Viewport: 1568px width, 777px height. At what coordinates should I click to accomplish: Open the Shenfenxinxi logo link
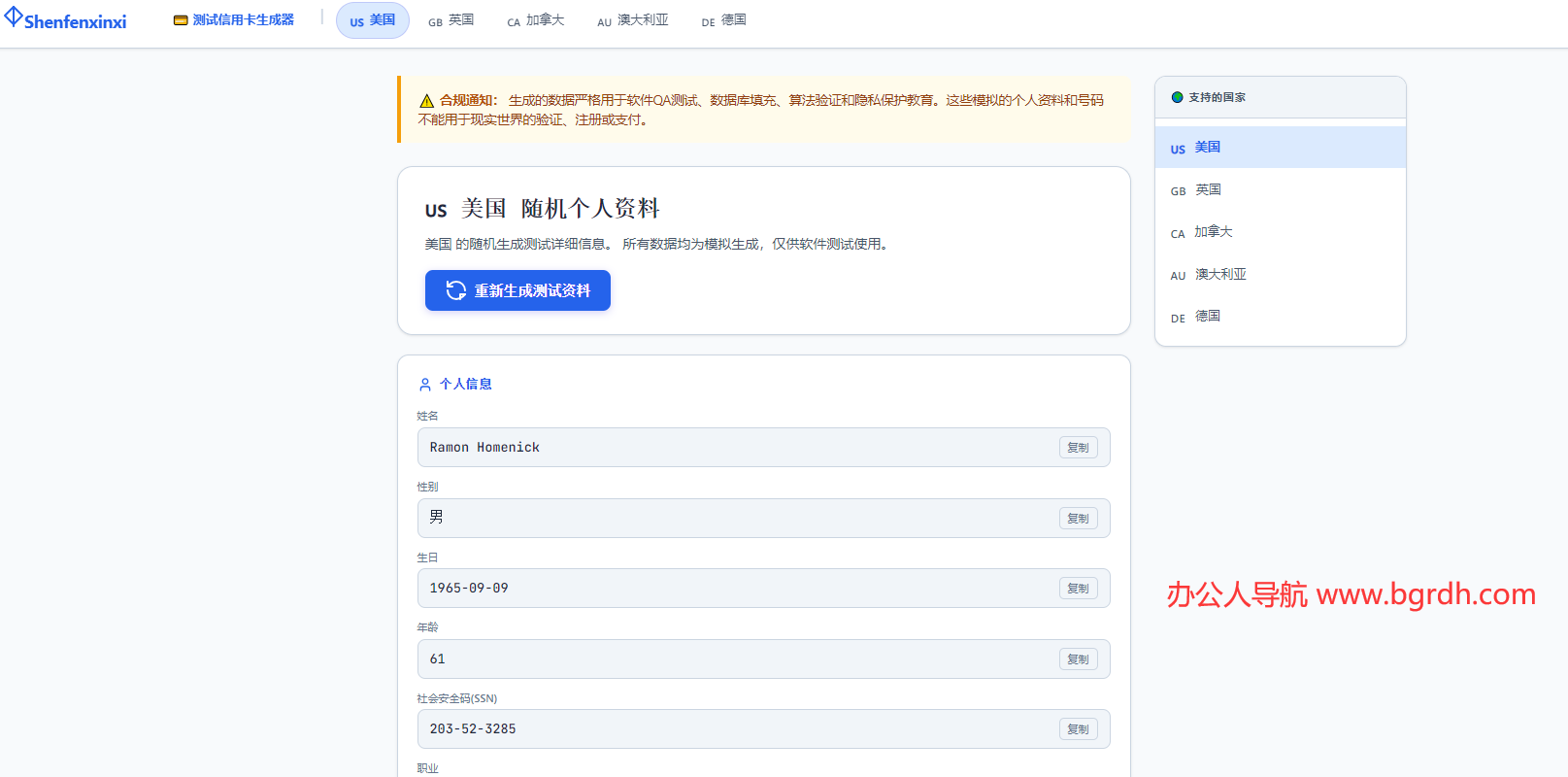[66, 19]
